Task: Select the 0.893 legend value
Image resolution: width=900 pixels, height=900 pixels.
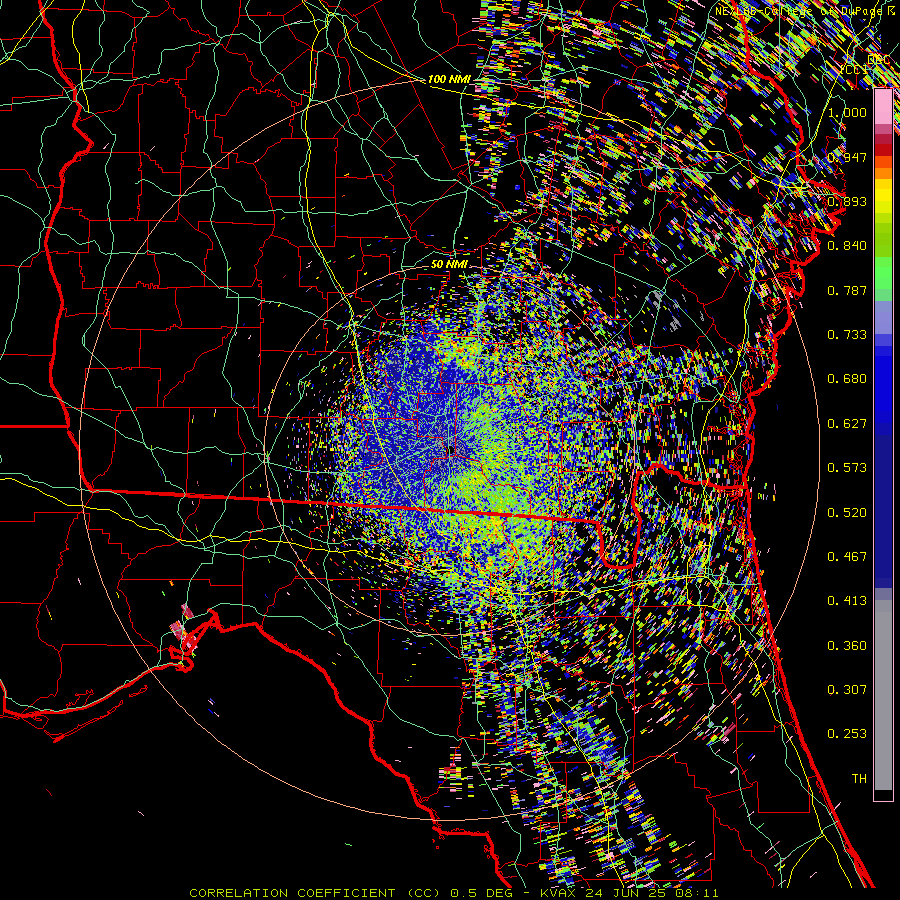Action: [847, 201]
